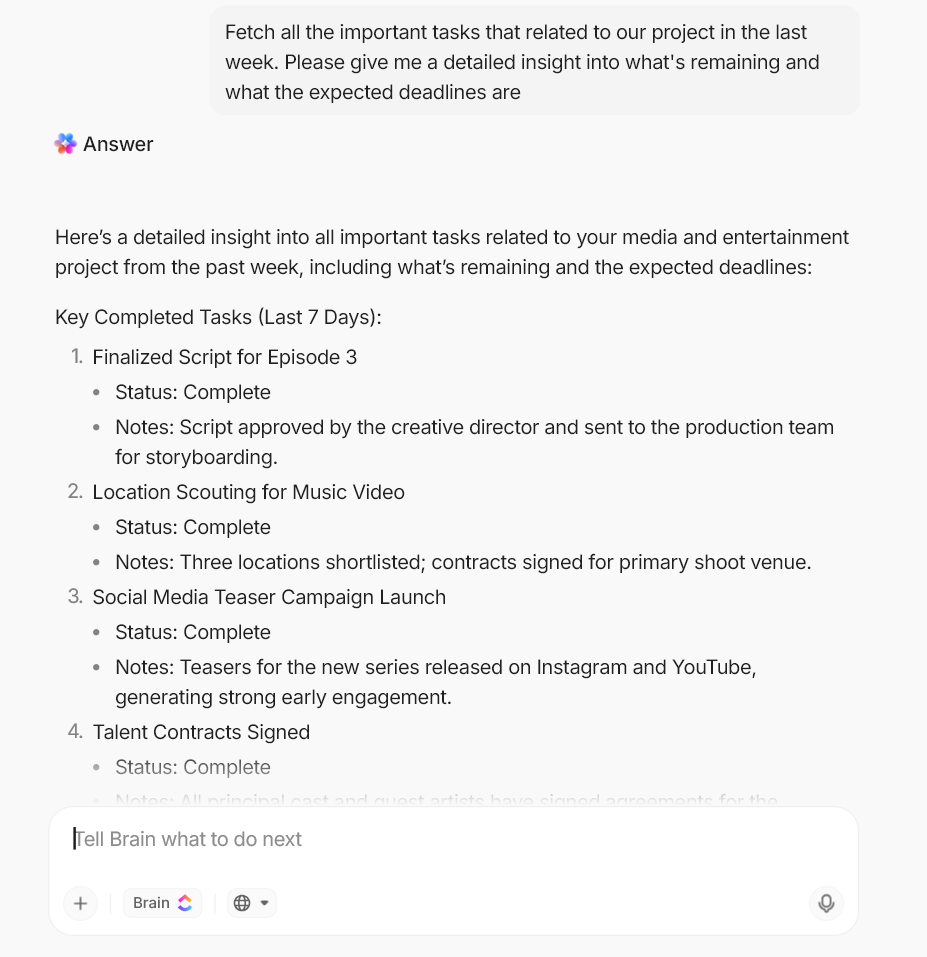Viewport: 927px width, 957px height.
Task: Toggle web search mode with the globe control
Action: coord(243,902)
